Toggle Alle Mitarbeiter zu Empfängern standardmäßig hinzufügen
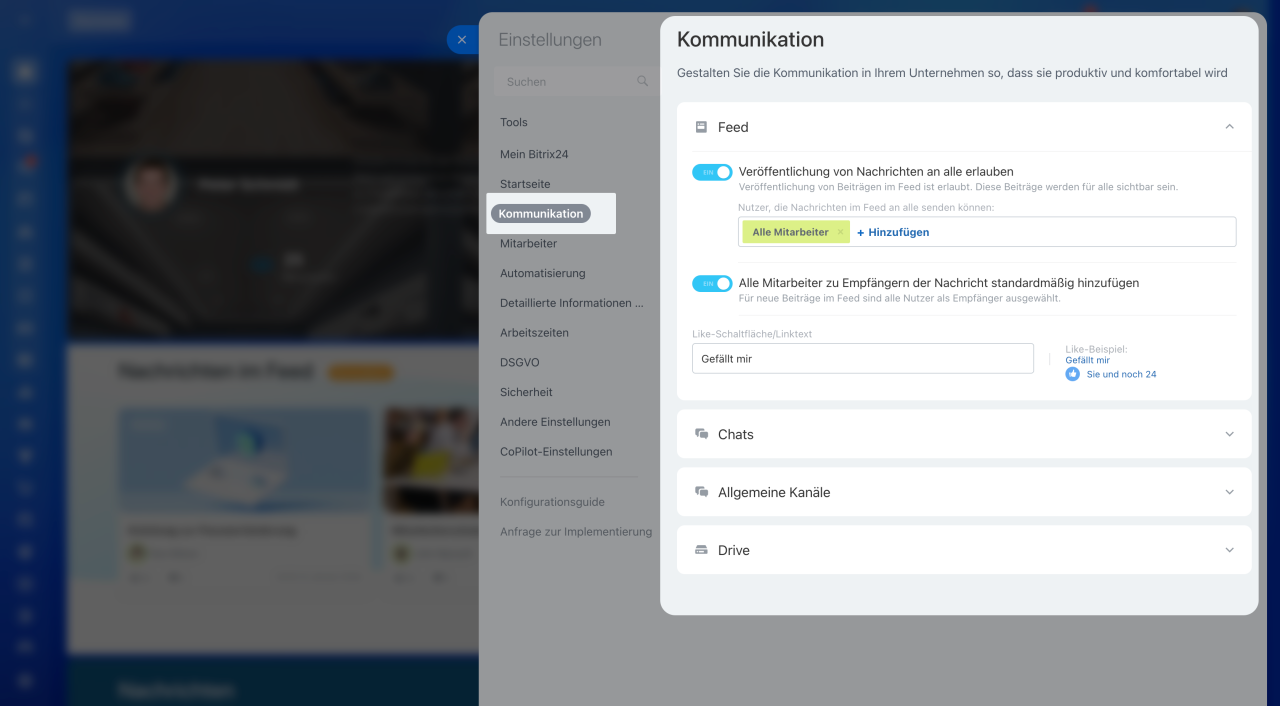 point(712,283)
